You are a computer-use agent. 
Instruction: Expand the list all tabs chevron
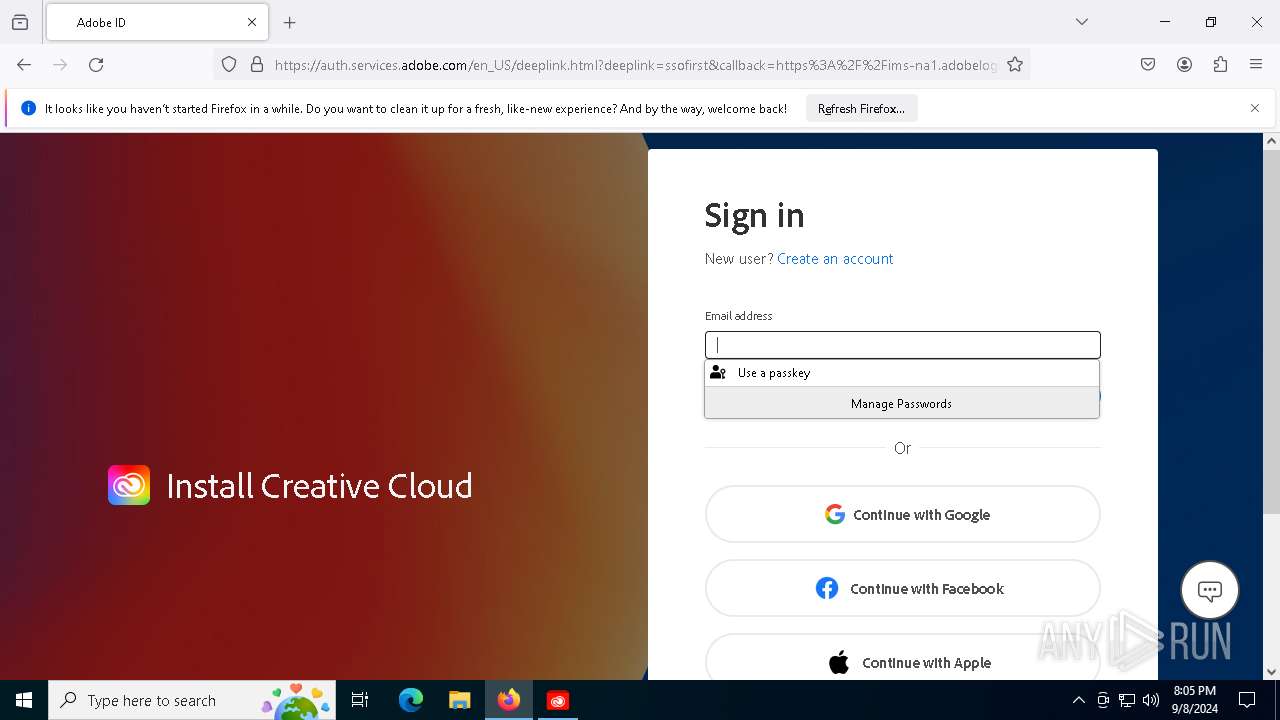pos(1082,22)
